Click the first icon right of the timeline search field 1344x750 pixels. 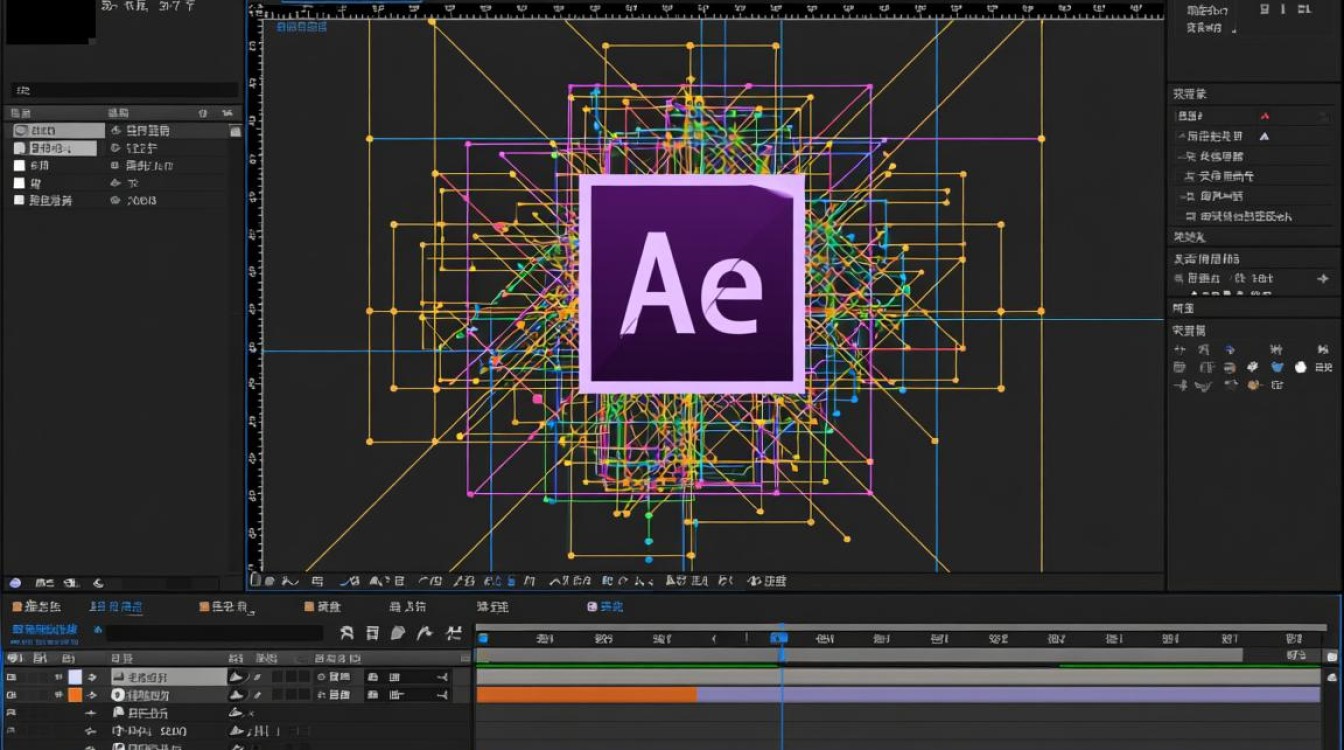pos(347,632)
